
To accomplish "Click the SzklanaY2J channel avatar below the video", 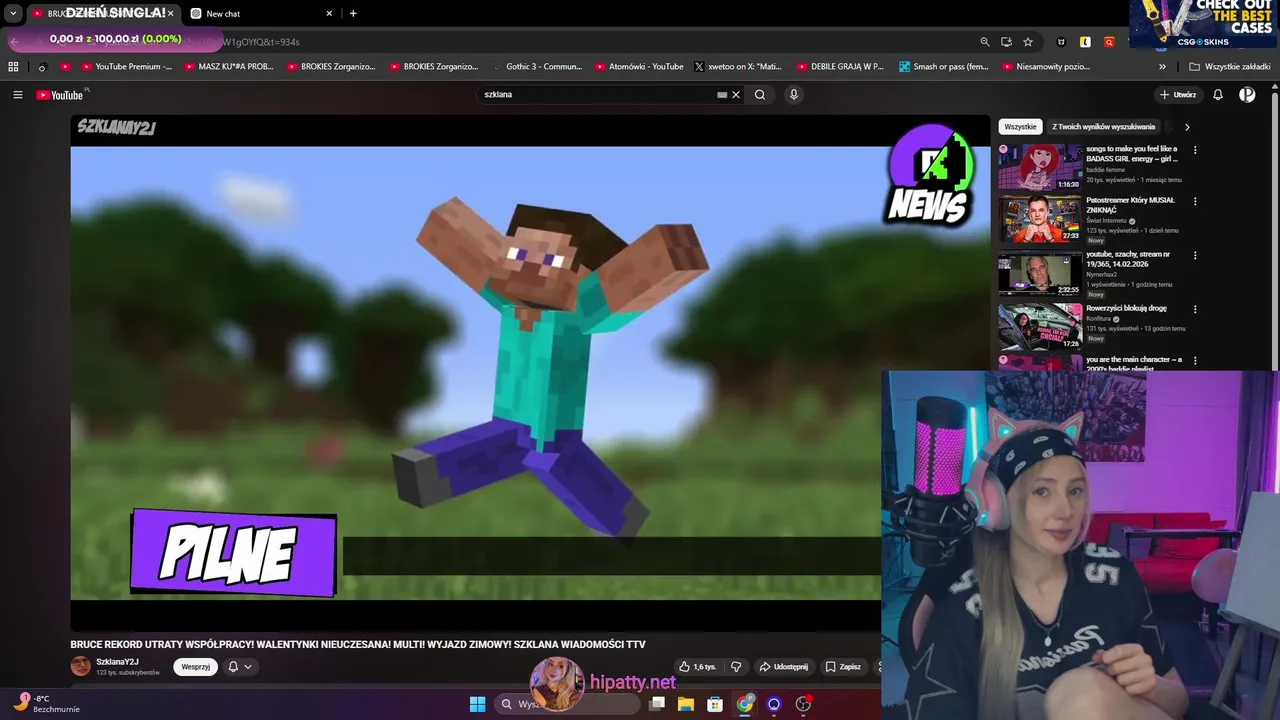I will 80,666.
